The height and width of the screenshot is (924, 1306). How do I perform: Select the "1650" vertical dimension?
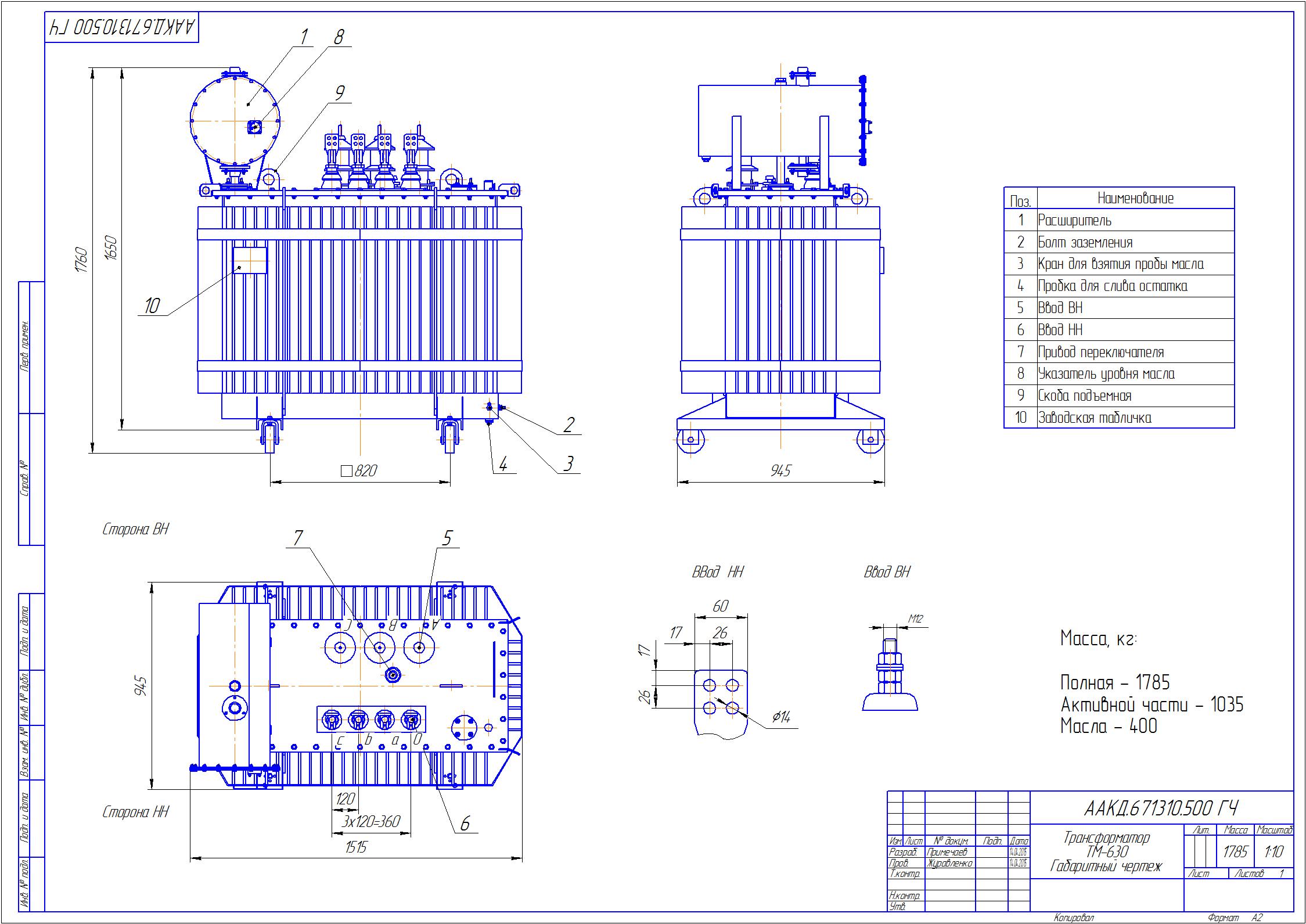[111, 248]
